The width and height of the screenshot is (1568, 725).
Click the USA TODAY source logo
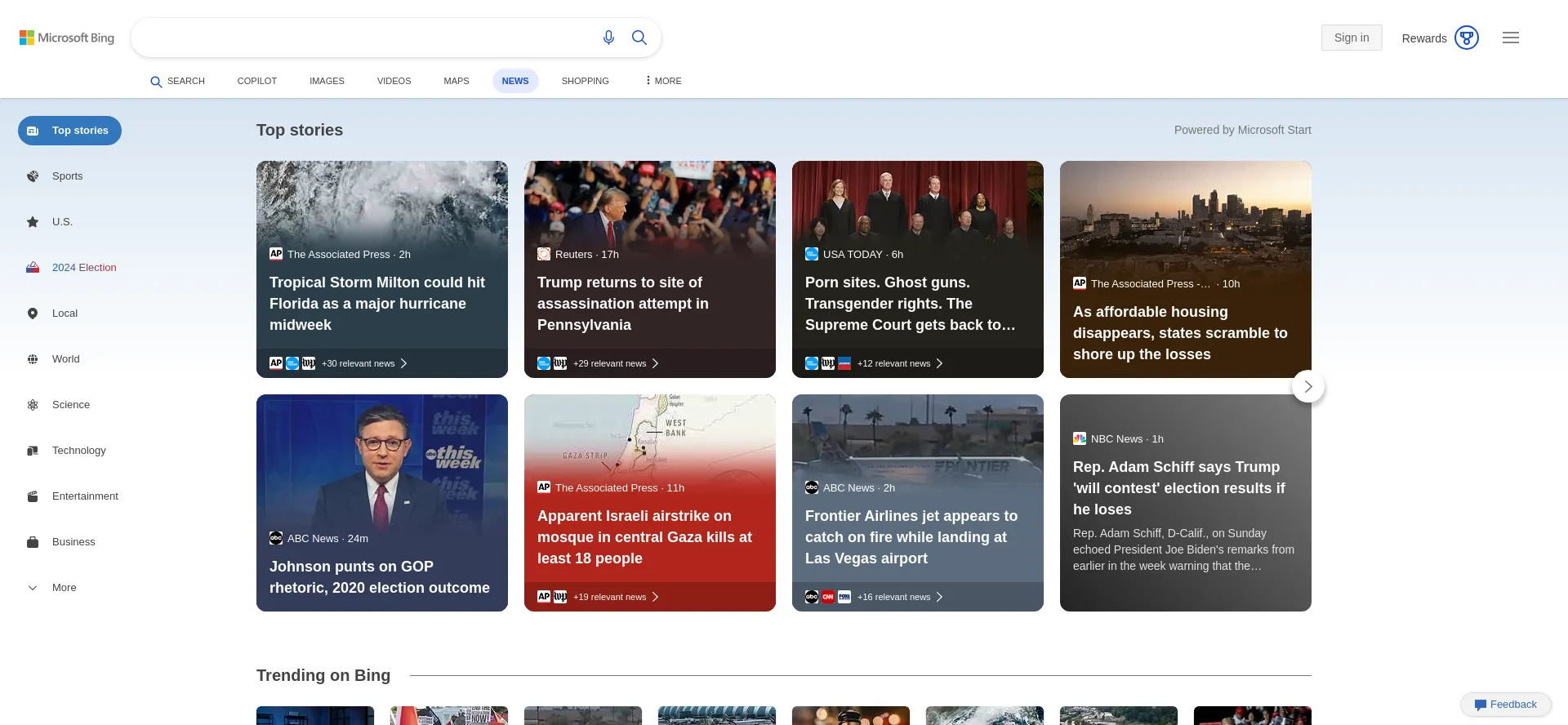coord(812,254)
